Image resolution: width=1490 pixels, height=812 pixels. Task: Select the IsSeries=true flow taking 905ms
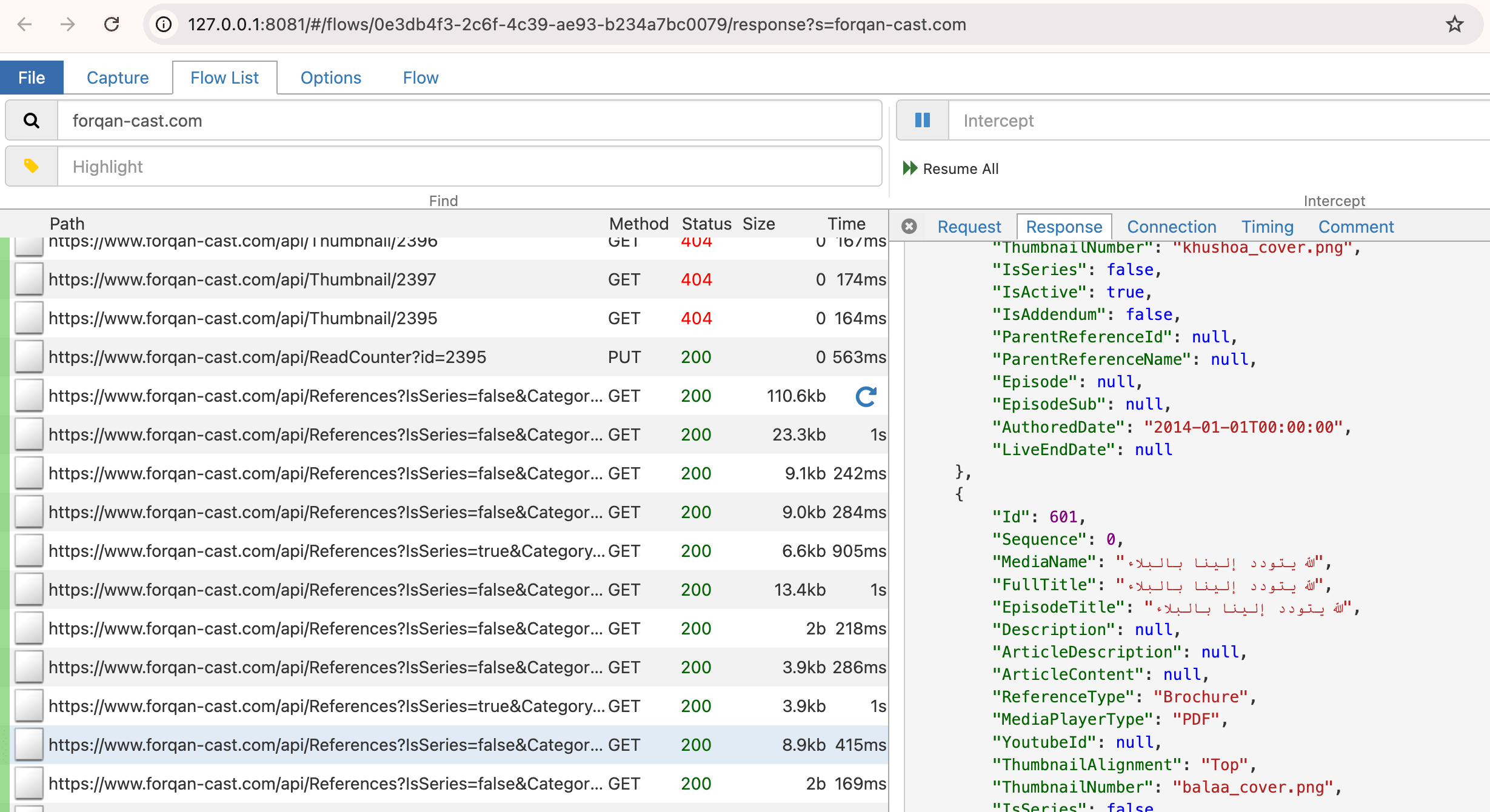point(327,551)
